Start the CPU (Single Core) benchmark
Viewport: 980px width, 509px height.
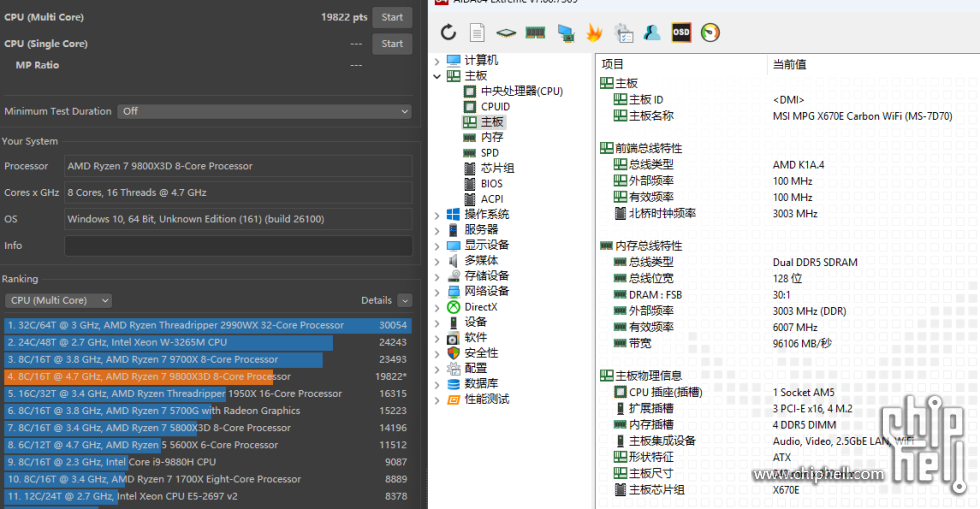[392, 44]
